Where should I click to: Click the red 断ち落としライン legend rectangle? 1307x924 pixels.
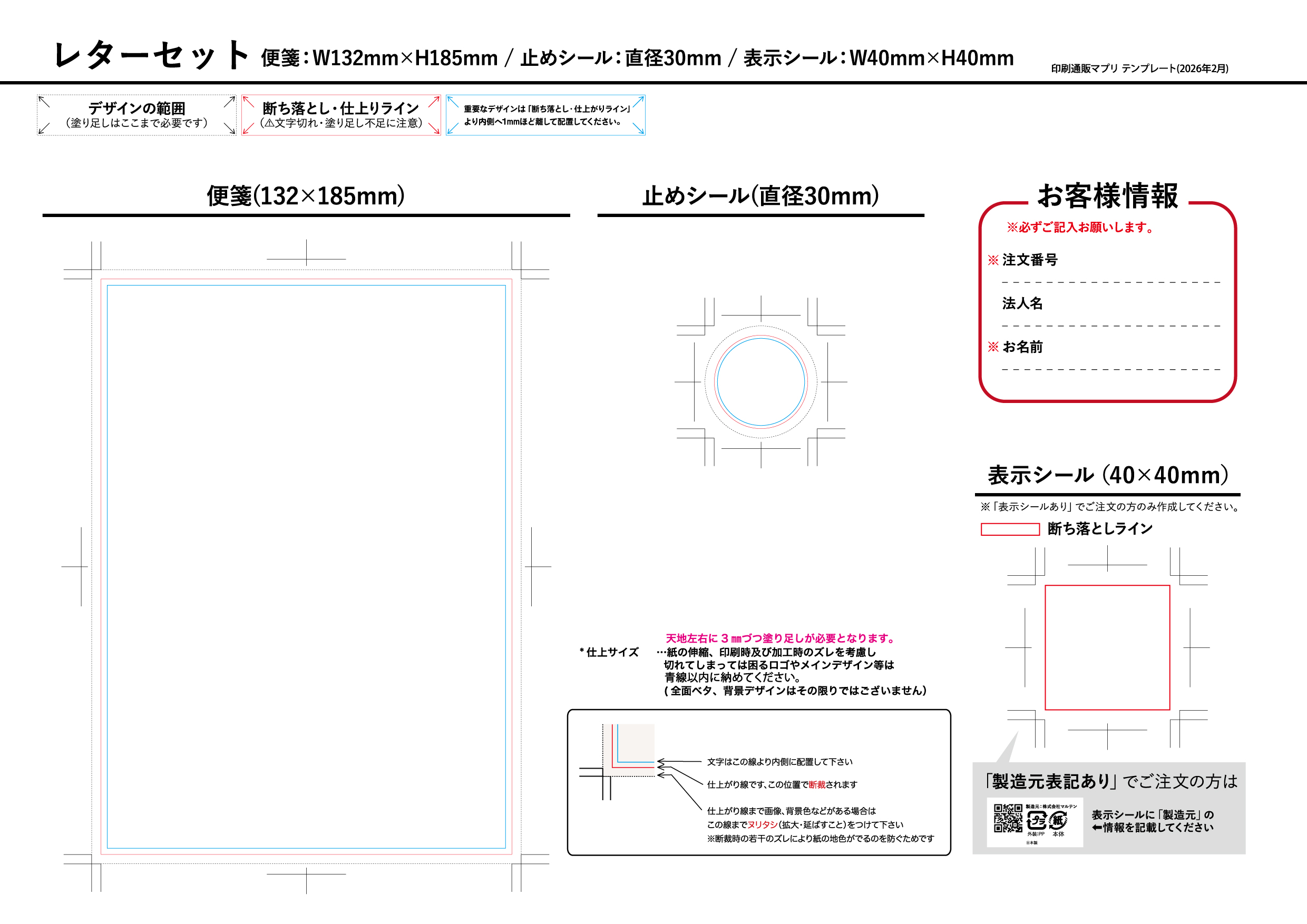click(1010, 529)
